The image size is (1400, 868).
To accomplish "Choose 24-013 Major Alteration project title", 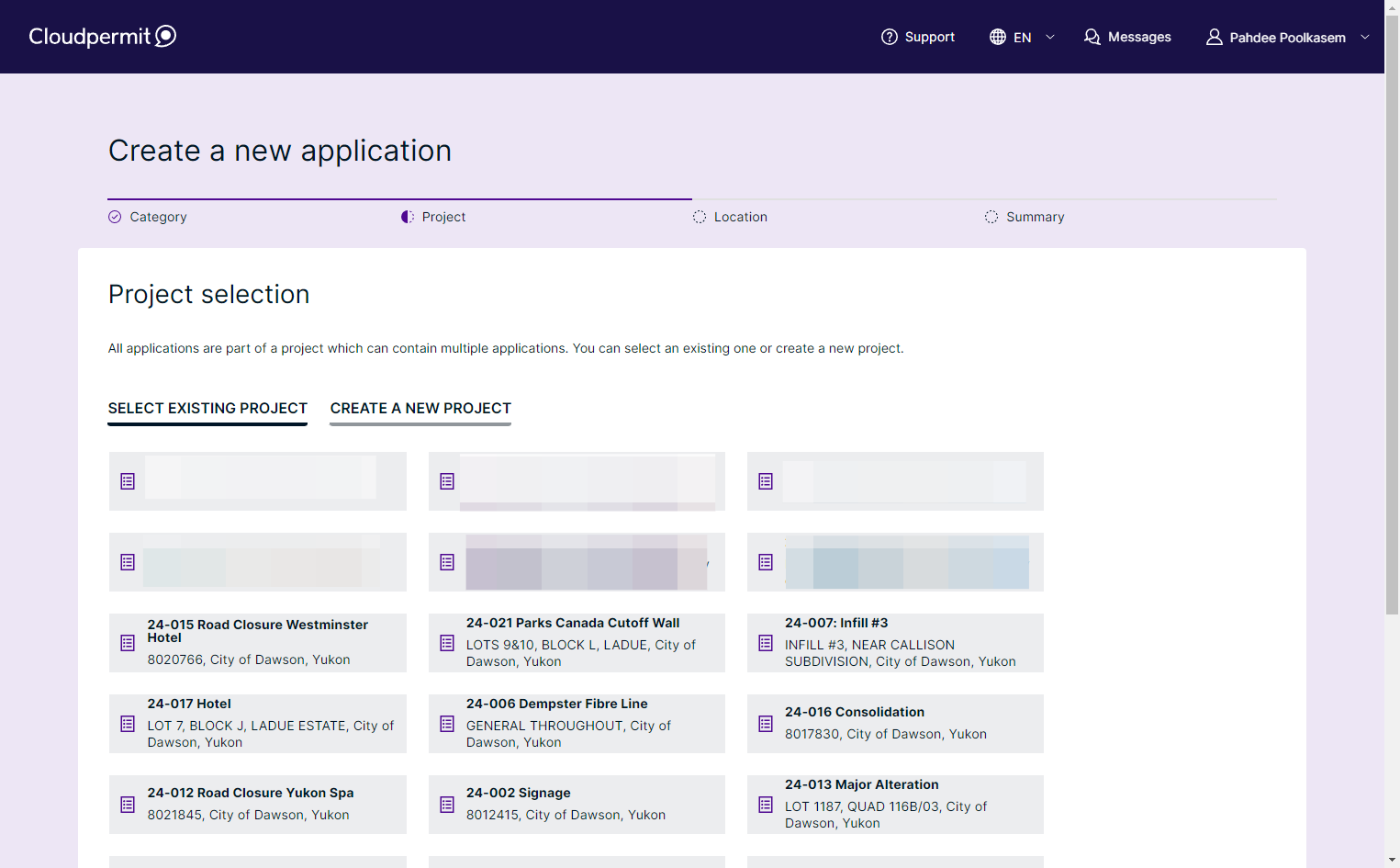I will 862,784.
